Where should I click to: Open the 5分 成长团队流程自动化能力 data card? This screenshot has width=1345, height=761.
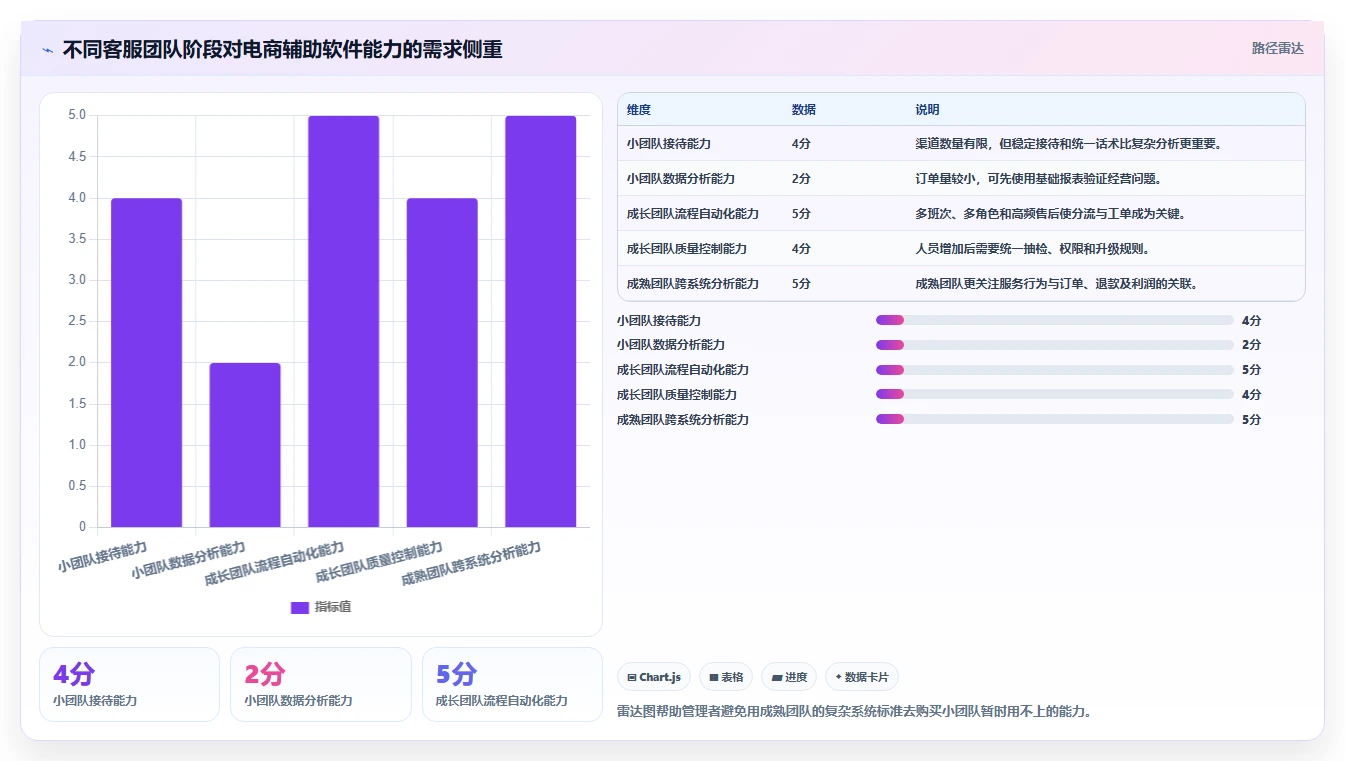[512, 684]
